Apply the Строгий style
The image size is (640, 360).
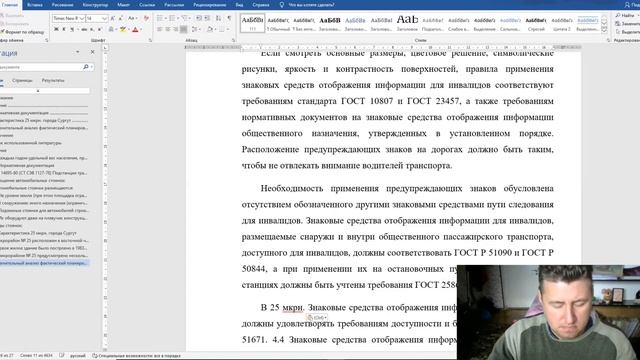[x=536, y=23]
